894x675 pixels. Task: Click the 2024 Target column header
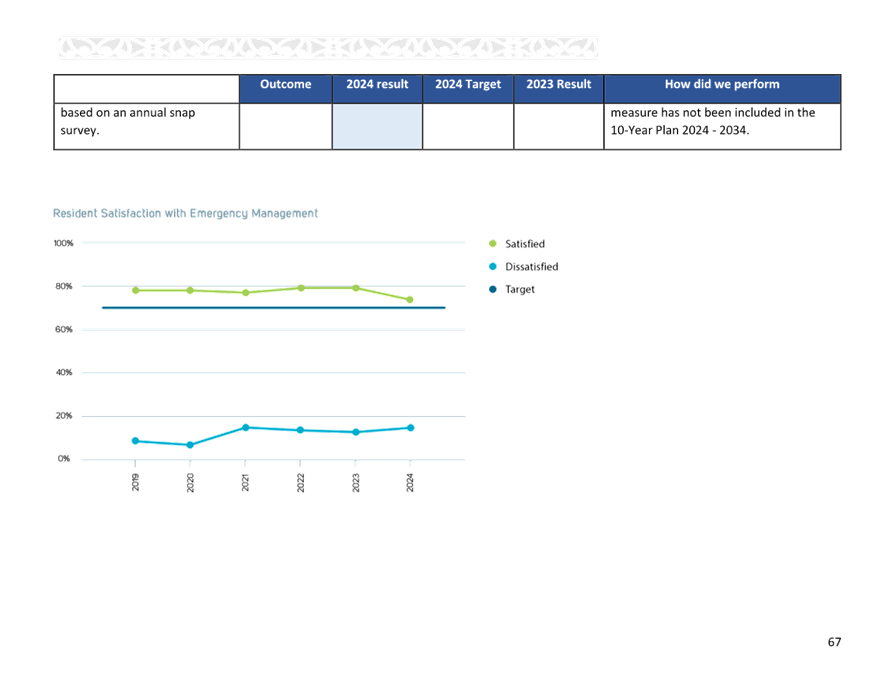468,88
